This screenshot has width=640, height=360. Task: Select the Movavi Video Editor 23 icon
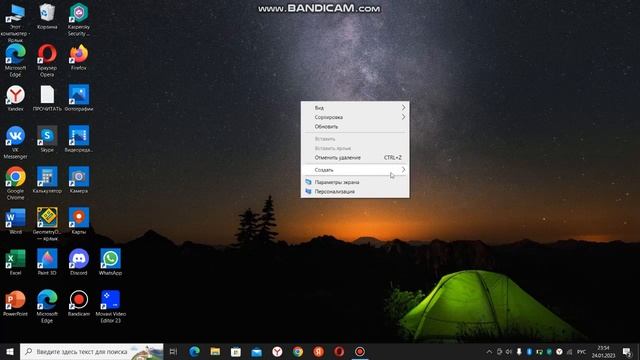(110, 306)
